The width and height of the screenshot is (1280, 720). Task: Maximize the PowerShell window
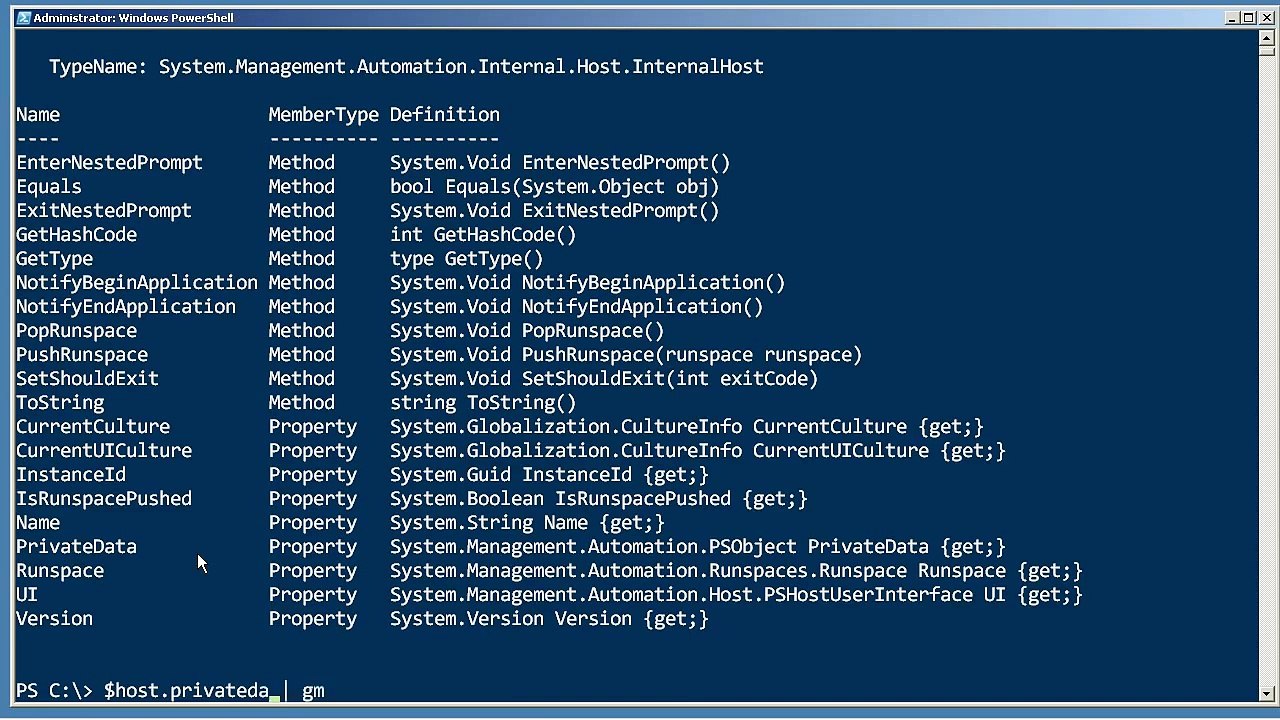[x=1248, y=17]
